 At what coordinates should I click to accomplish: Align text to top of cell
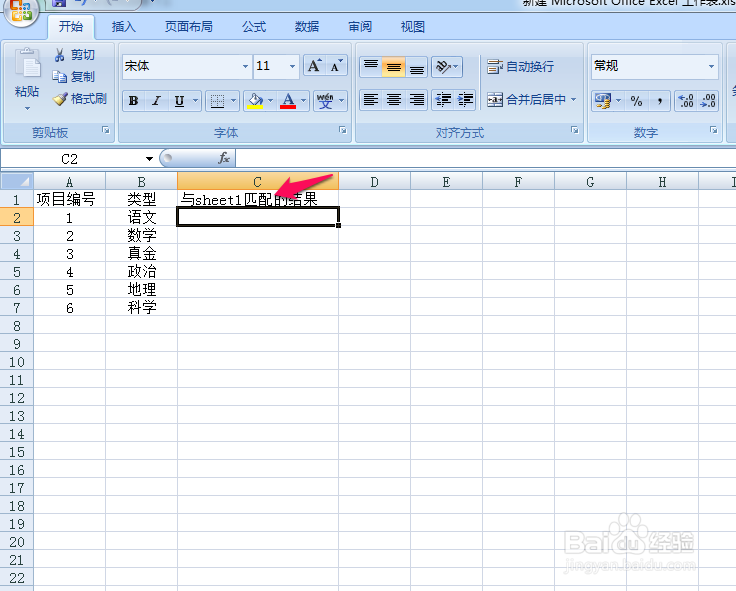coord(371,67)
